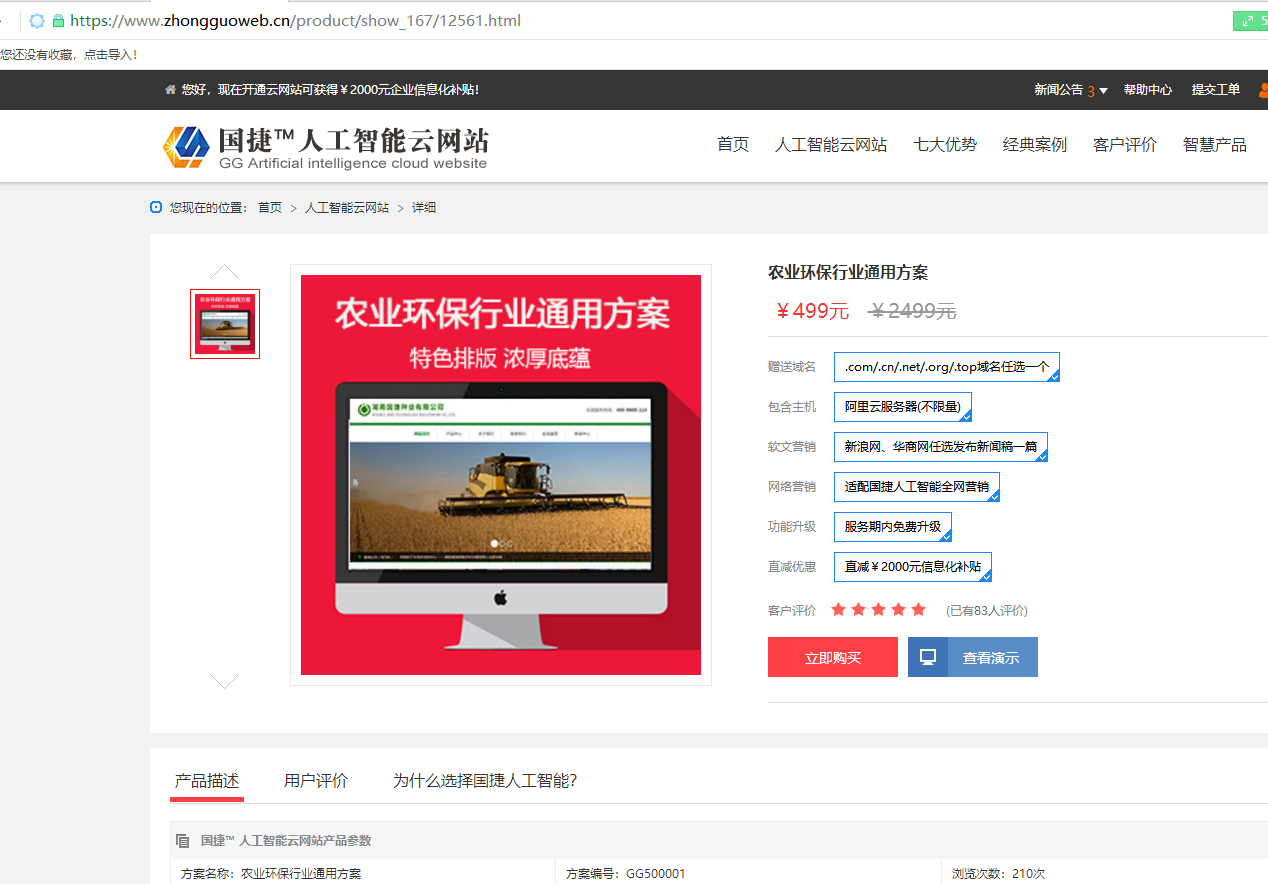Click the green extension icon beside address bar
The width and height of the screenshot is (1268, 884).
[1250, 20]
